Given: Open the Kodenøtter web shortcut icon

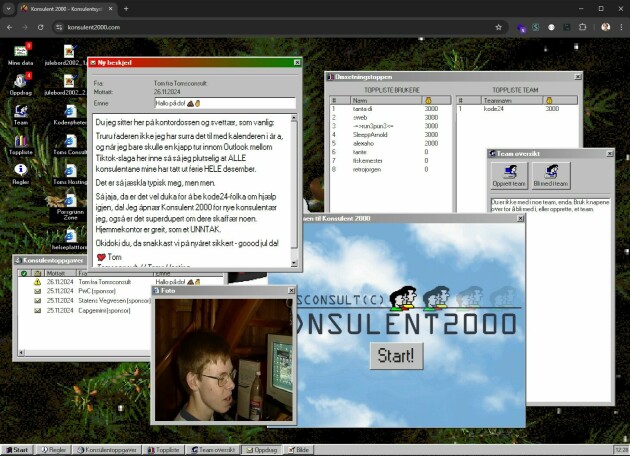Looking at the screenshot, I should pyautogui.click(x=70, y=114).
